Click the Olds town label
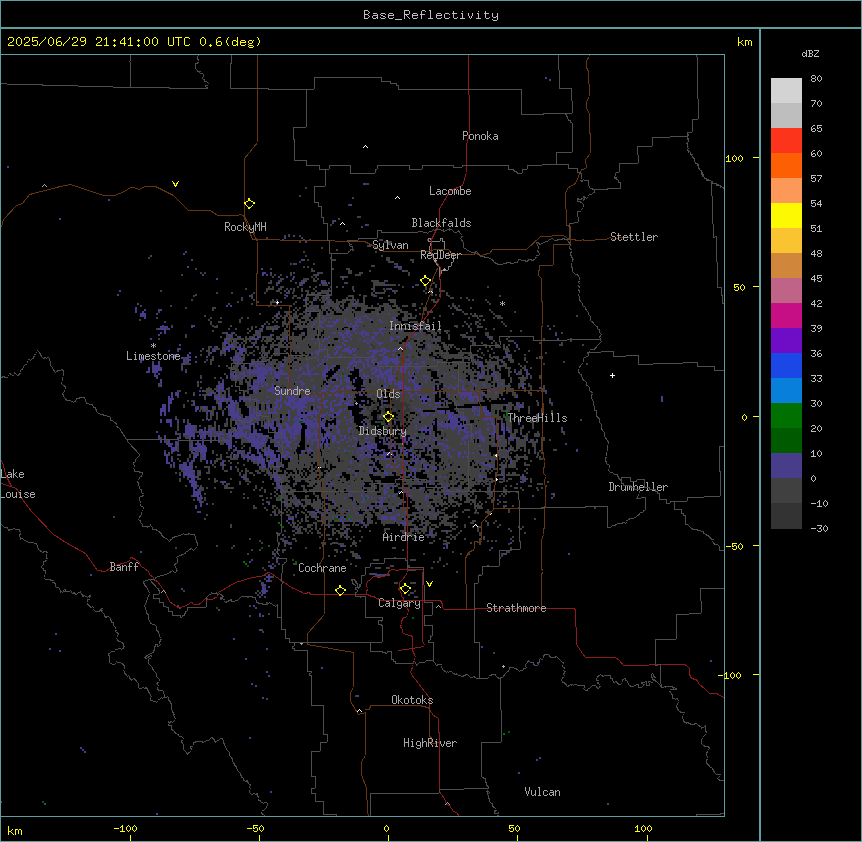862x842 pixels. 388,394
